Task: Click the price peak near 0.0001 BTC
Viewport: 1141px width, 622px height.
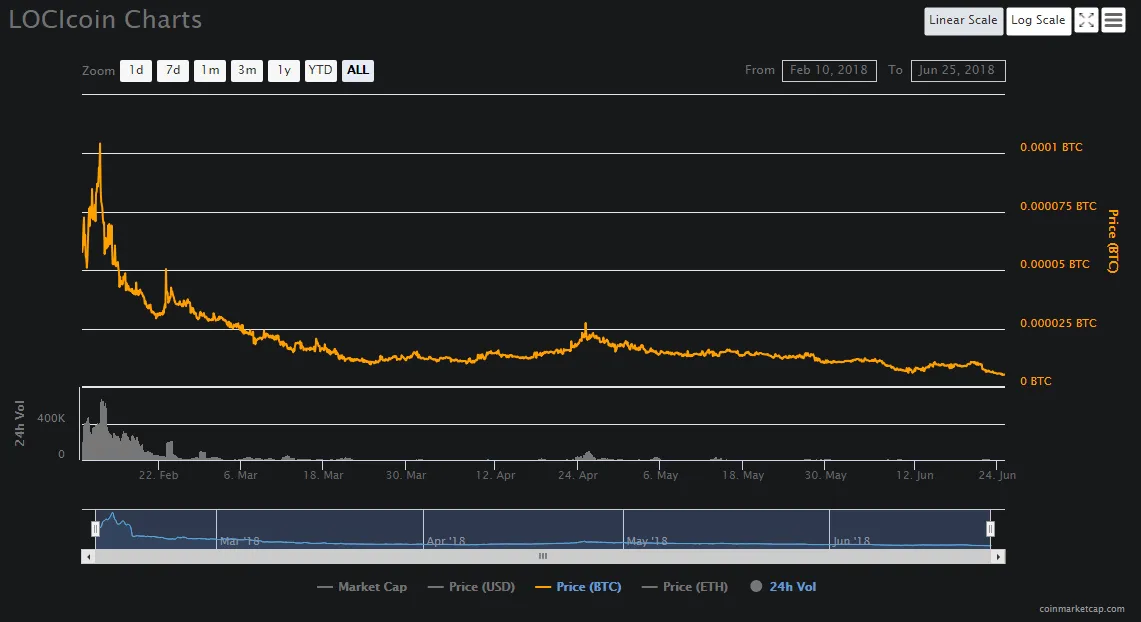Action: [x=100, y=145]
